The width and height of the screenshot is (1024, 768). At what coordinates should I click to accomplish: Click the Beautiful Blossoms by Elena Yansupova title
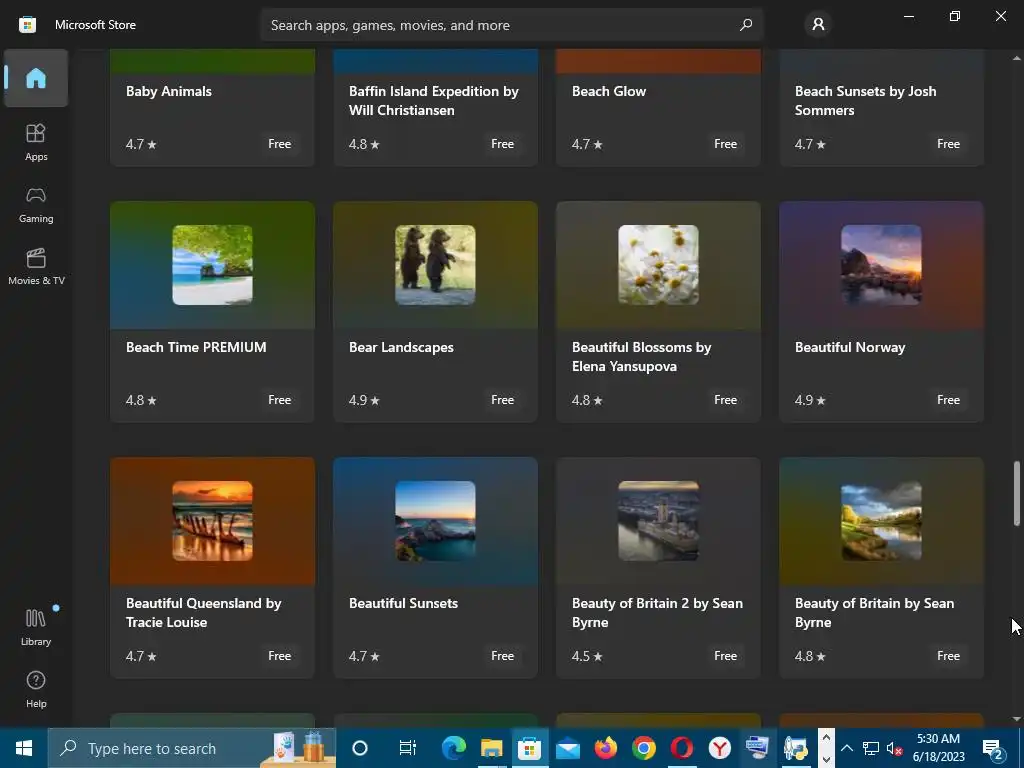[x=641, y=357]
